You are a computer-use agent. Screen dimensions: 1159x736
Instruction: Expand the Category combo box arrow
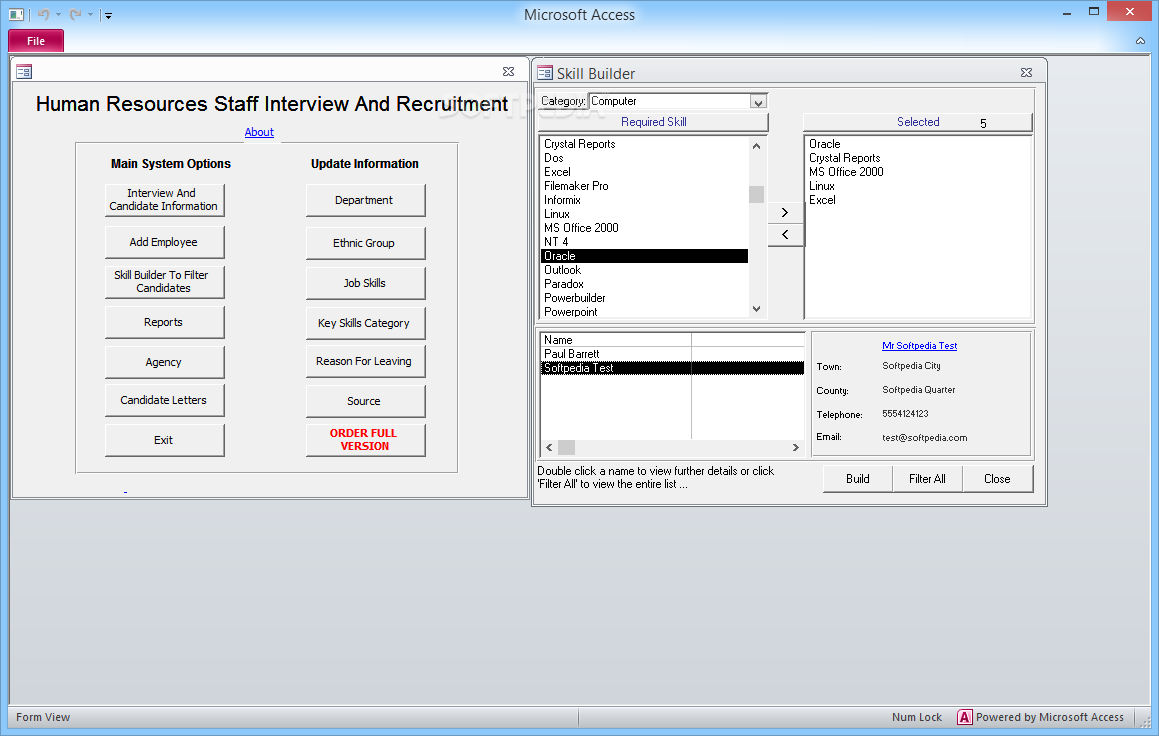758,102
